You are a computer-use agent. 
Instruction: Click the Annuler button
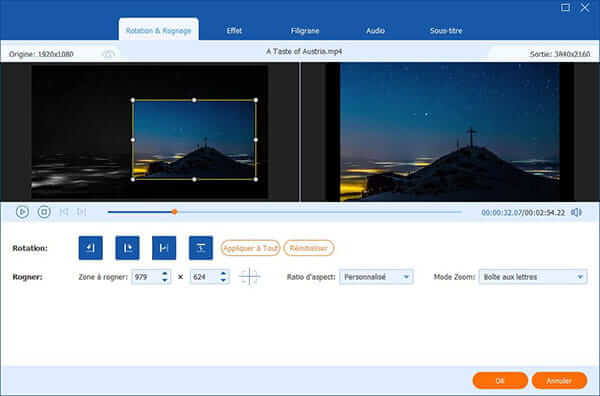559,381
